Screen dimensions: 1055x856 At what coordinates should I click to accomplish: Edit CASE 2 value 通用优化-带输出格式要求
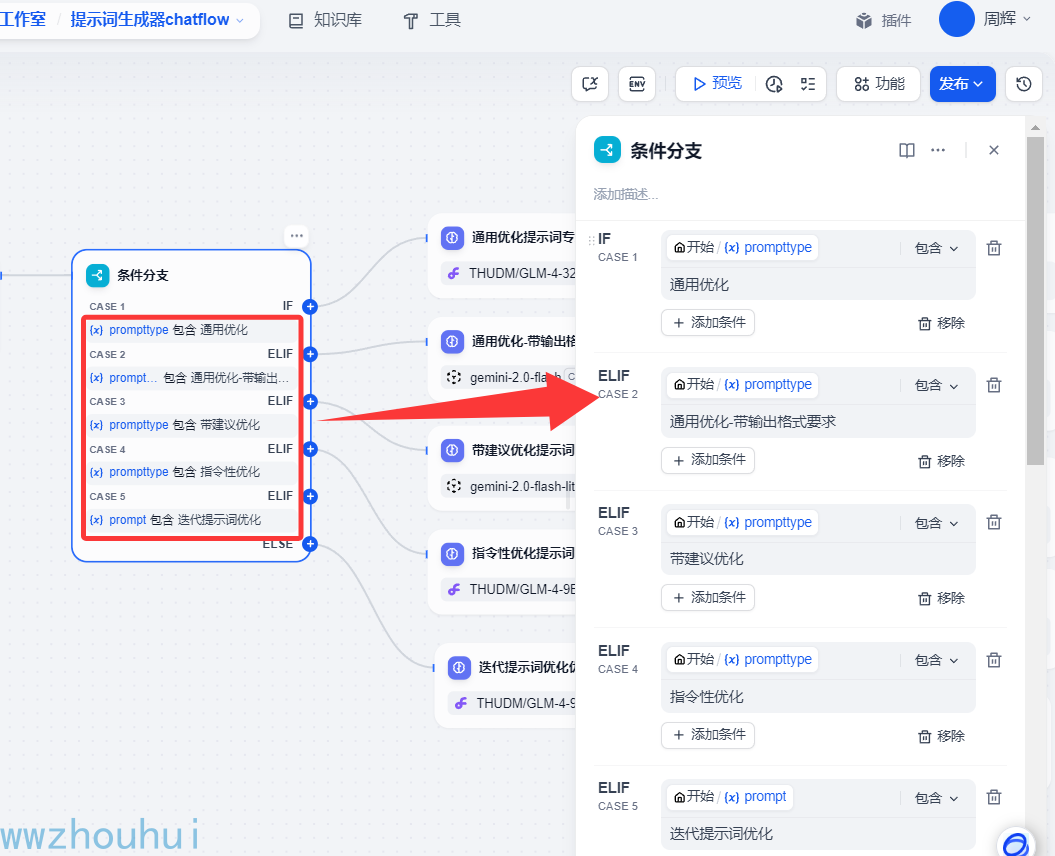coord(818,422)
